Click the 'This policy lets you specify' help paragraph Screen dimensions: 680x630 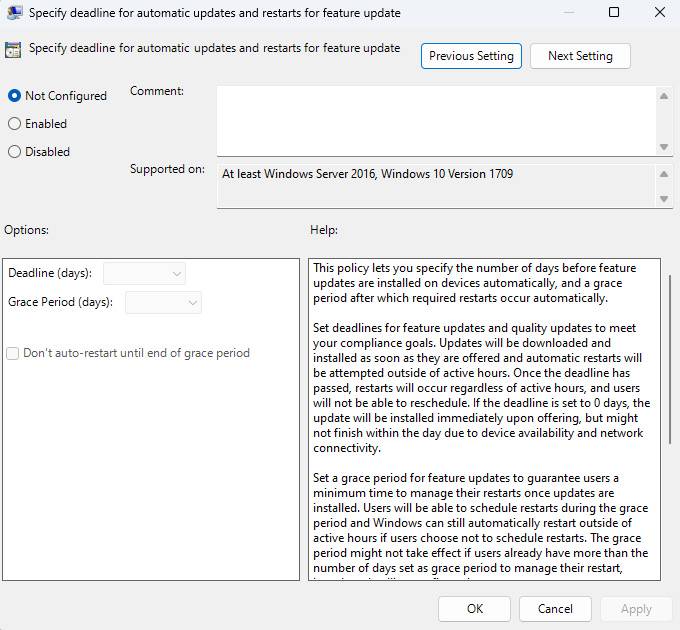pos(474,283)
